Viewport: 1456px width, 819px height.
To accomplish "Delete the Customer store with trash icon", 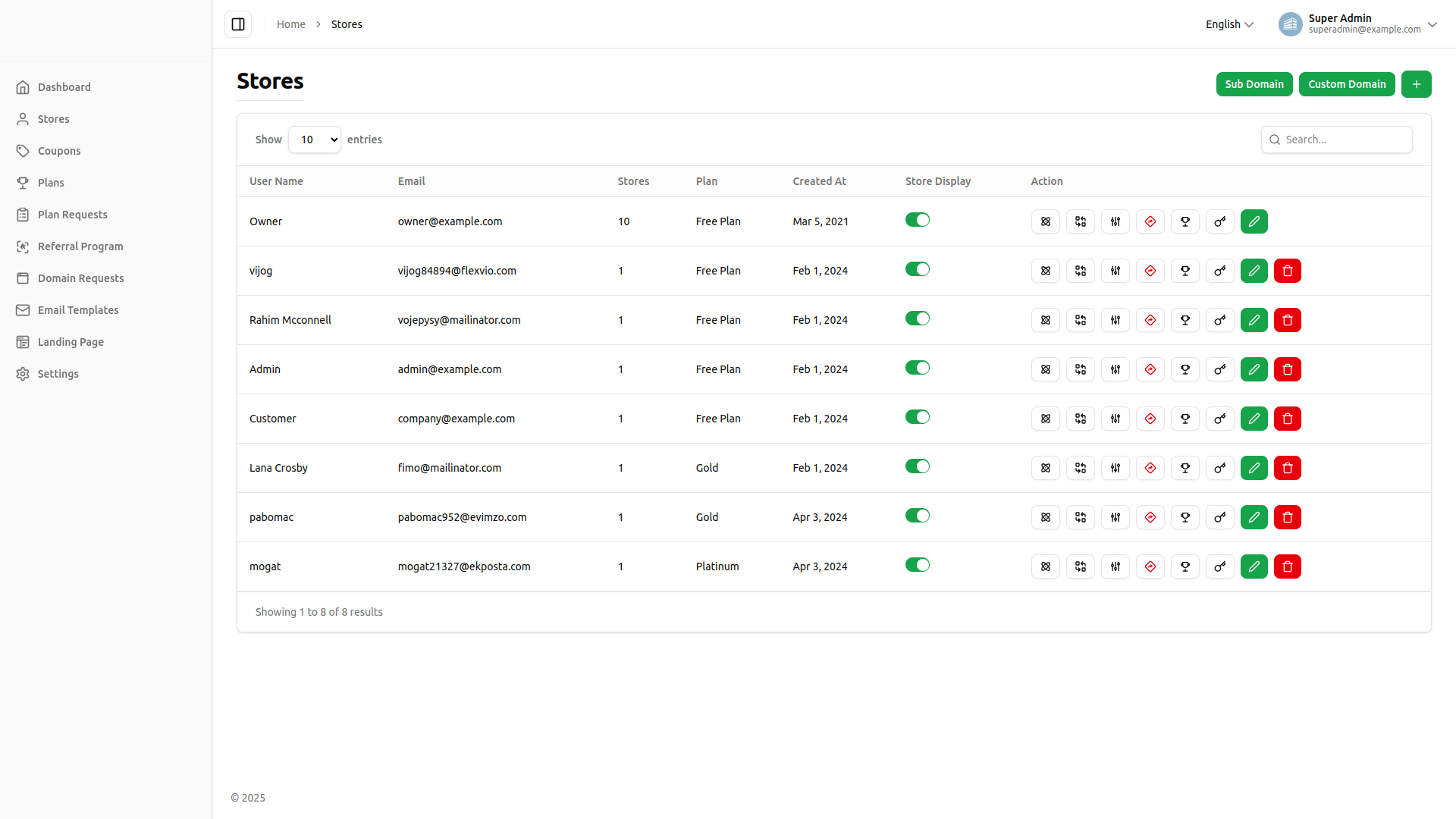I will tap(1287, 419).
